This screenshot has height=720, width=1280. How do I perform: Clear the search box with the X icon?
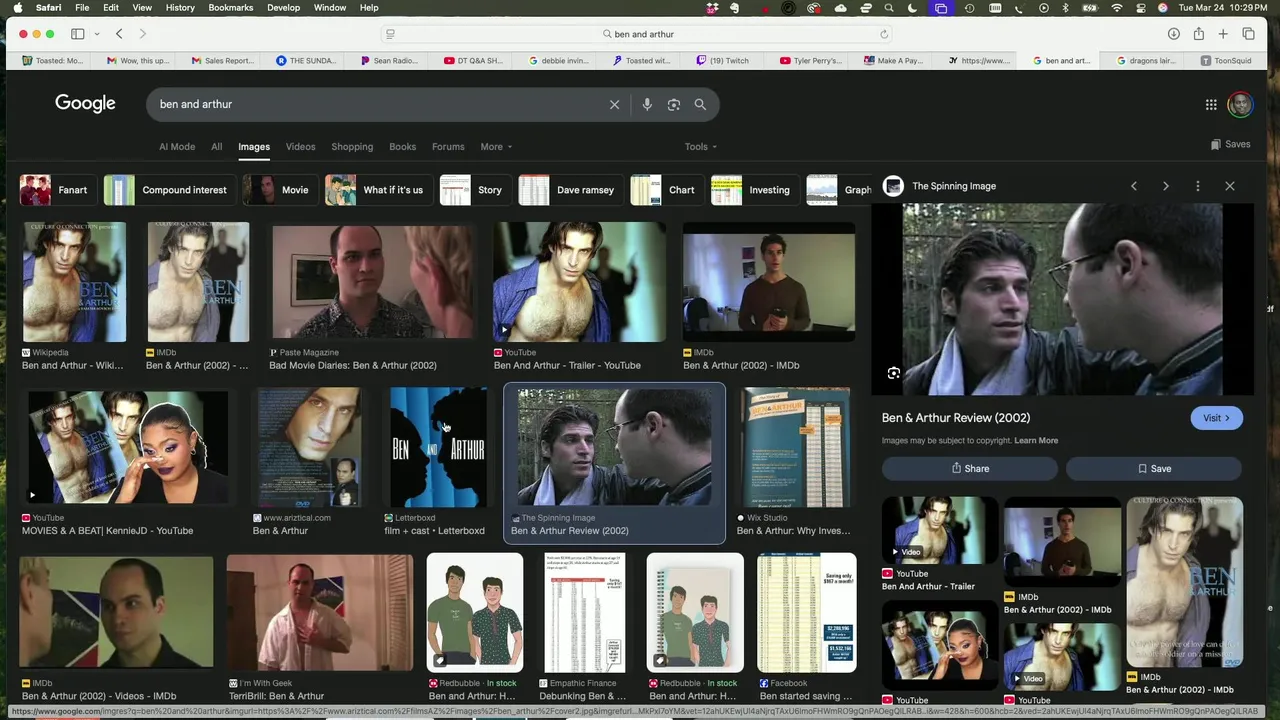point(614,104)
